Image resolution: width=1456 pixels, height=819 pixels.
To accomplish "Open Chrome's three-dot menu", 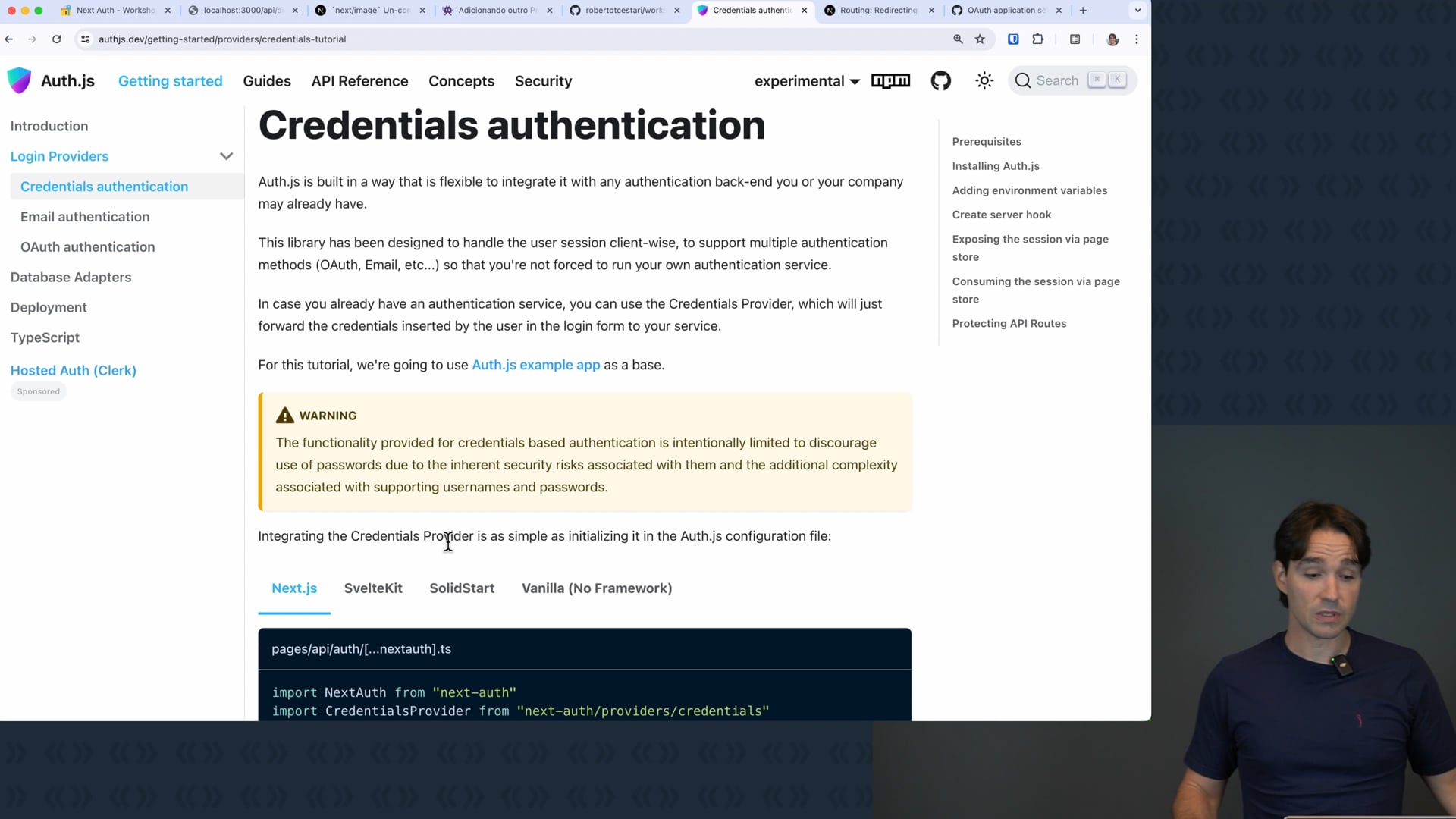I will (x=1136, y=39).
